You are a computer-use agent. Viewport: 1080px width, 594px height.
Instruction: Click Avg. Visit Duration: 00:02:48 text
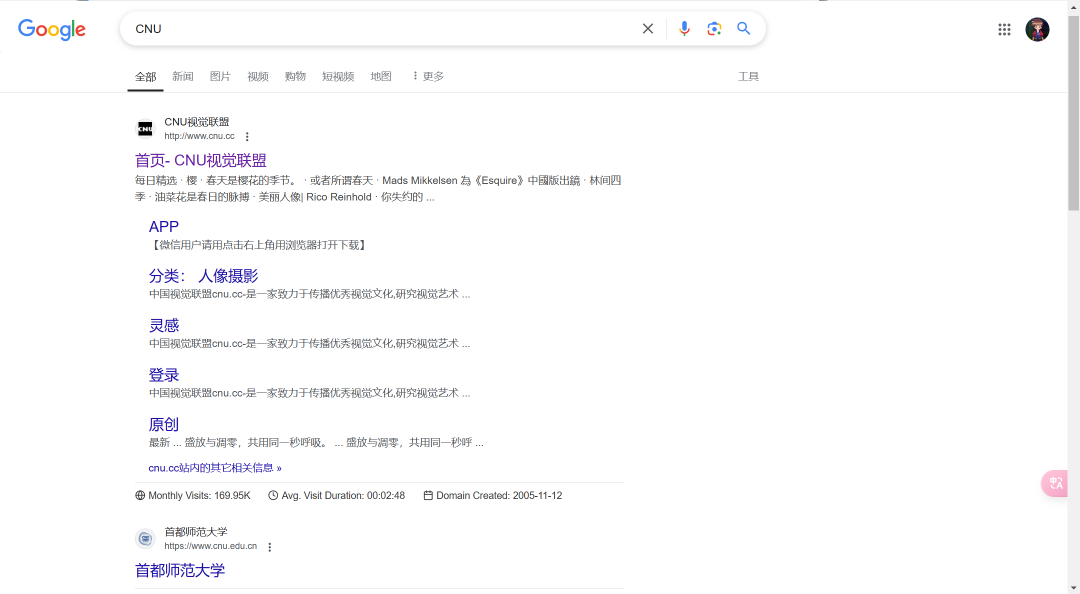[343, 495]
